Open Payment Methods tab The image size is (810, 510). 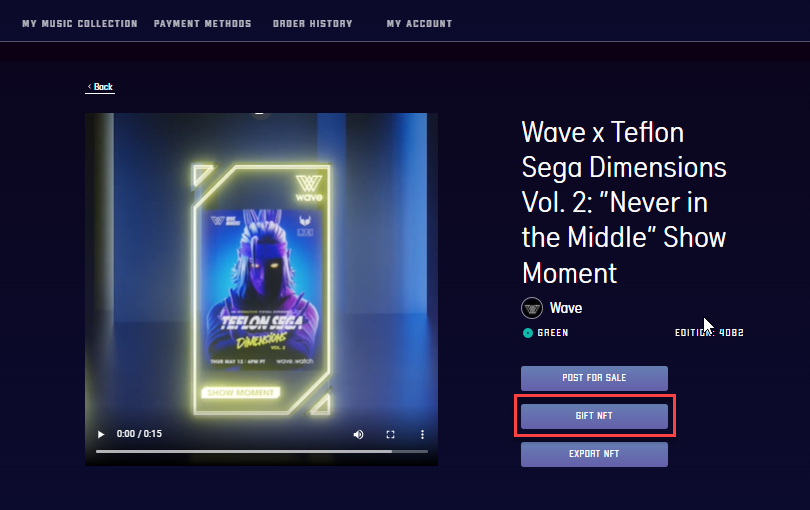click(202, 24)
